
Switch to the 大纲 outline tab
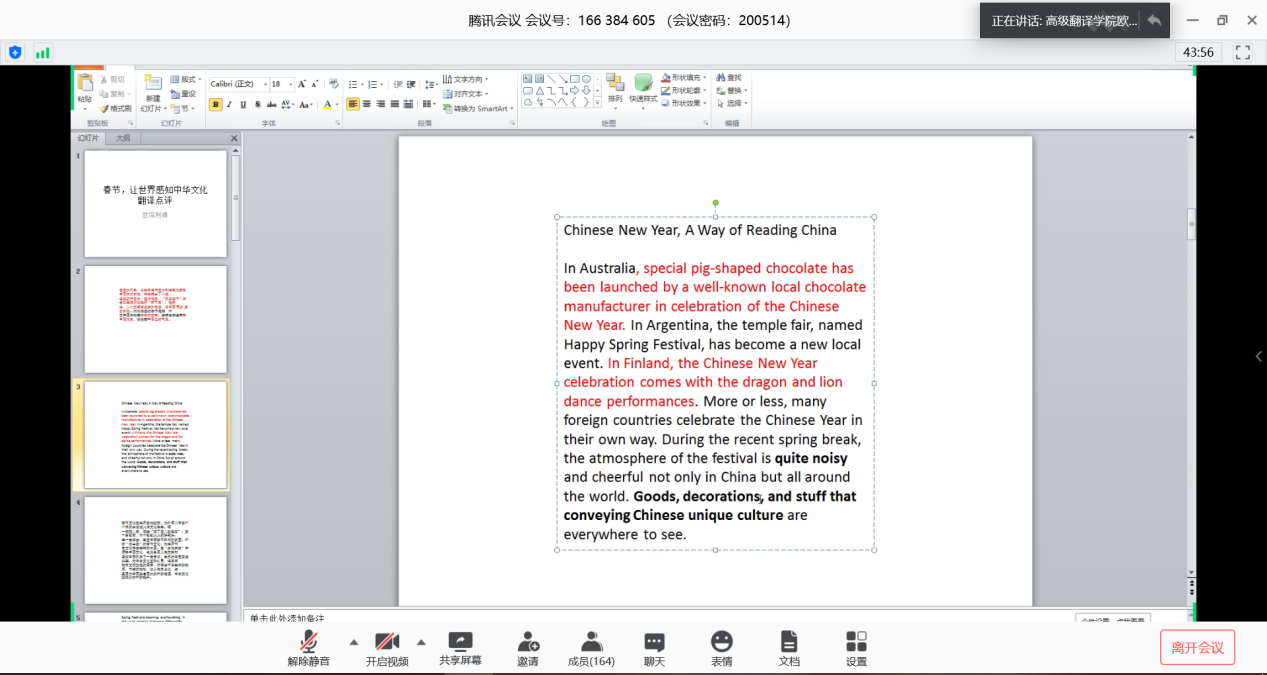122,138
